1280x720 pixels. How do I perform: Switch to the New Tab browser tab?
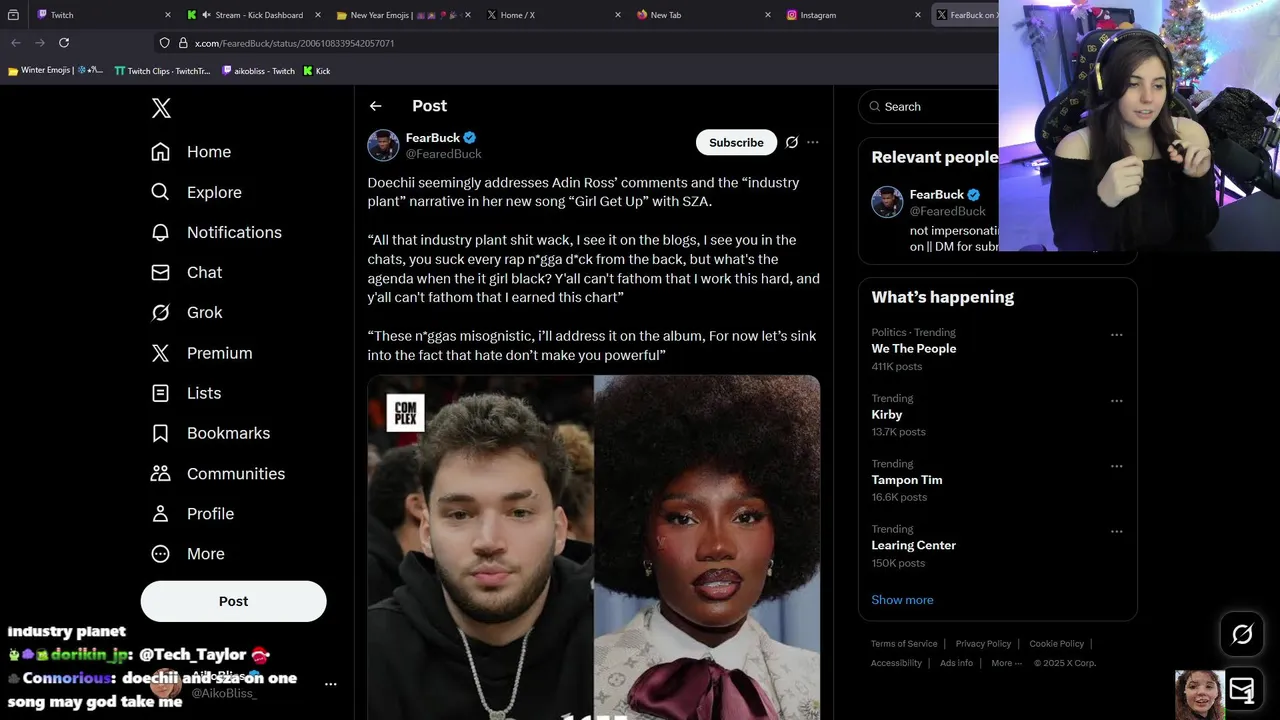click(x=703, y=15)
